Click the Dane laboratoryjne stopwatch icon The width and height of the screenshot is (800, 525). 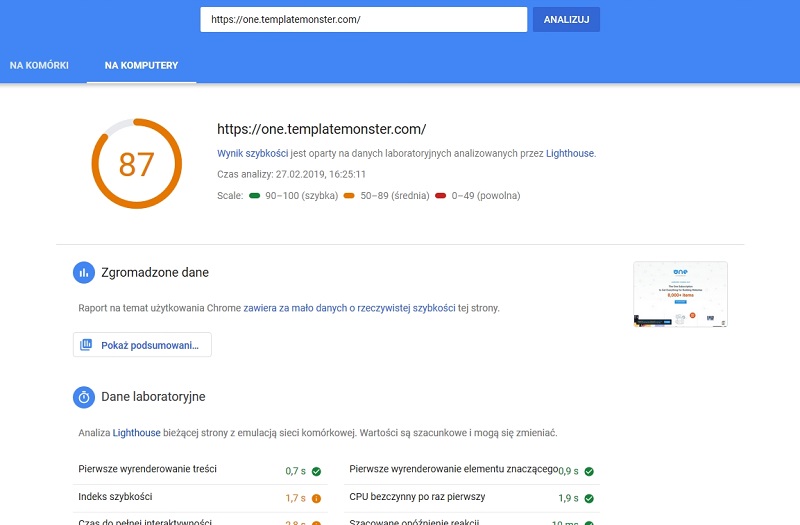84,397
